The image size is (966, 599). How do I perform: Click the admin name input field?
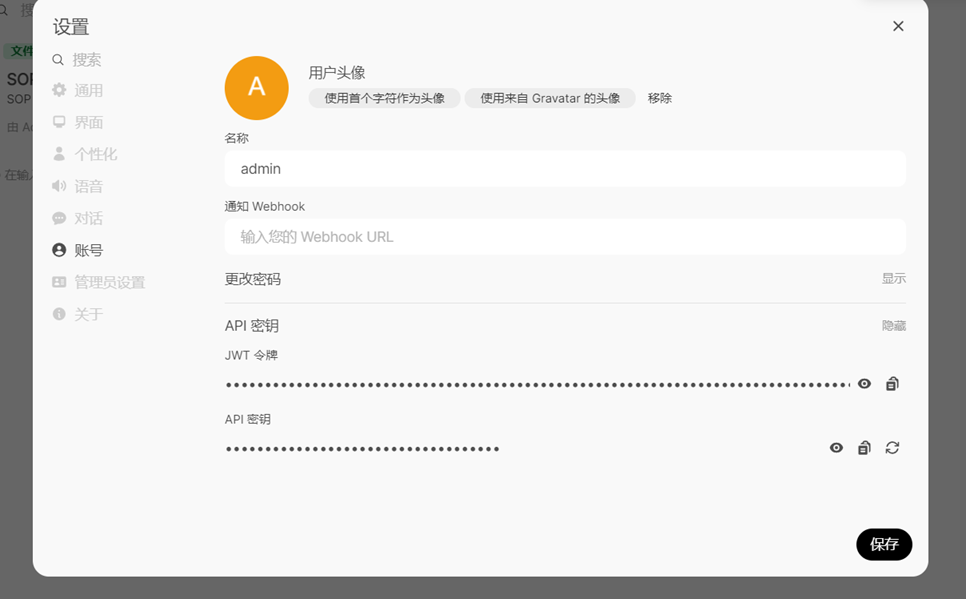564,168
